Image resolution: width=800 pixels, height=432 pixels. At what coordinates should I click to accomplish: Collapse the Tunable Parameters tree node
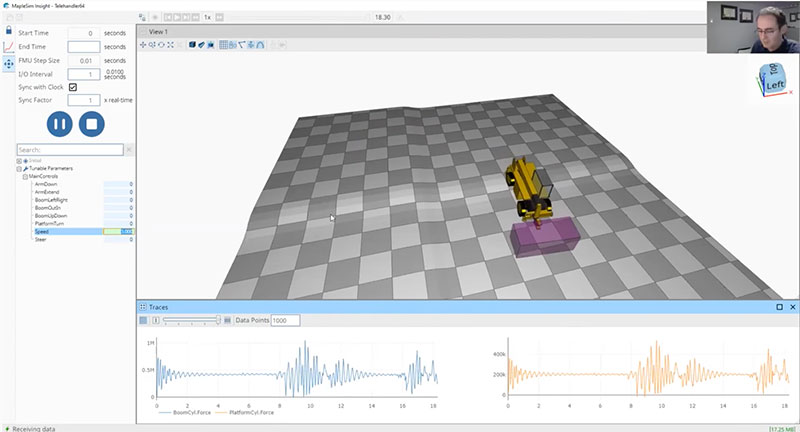pos(19,169)
